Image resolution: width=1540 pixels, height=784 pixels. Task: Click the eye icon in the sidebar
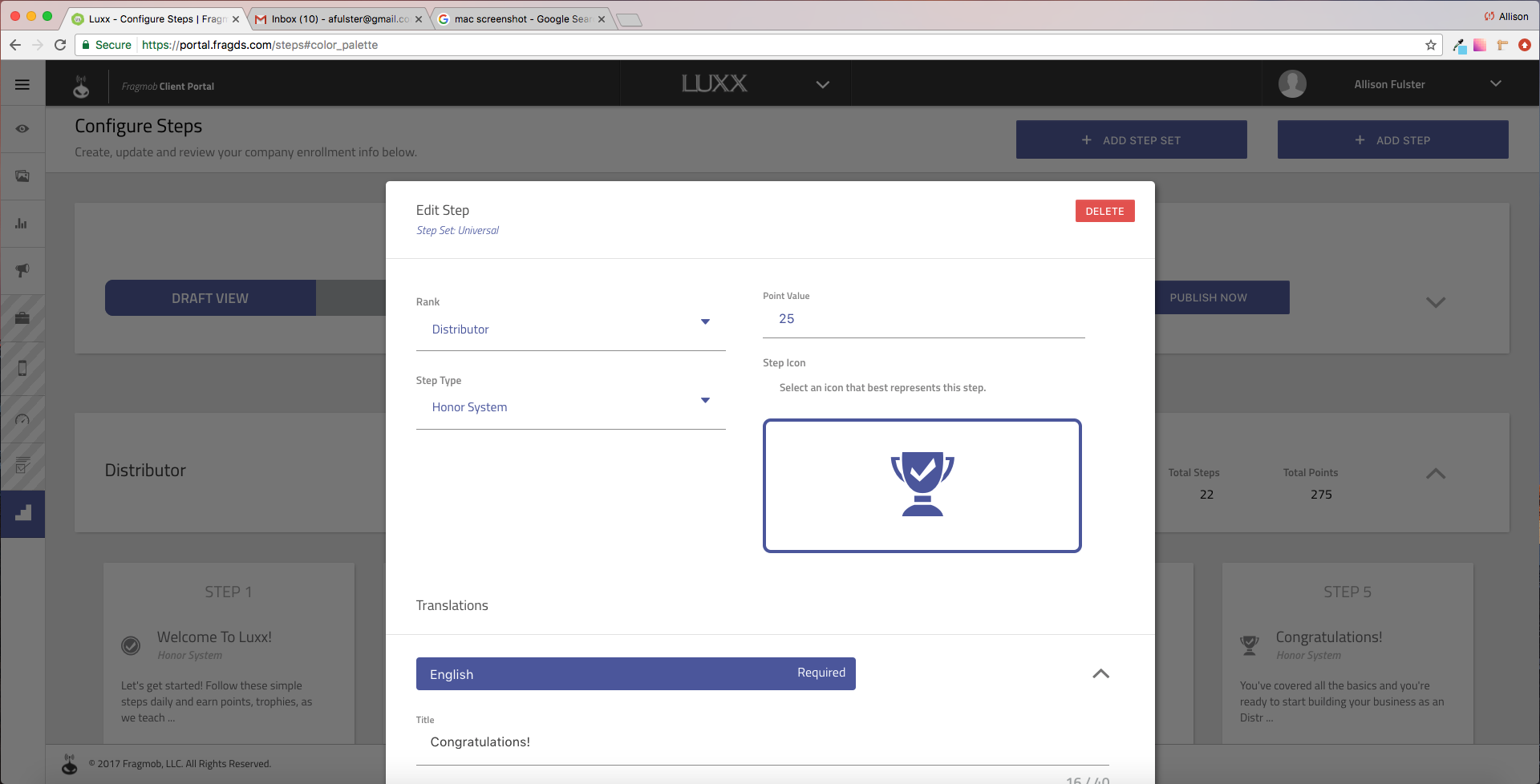coord(22,128)
